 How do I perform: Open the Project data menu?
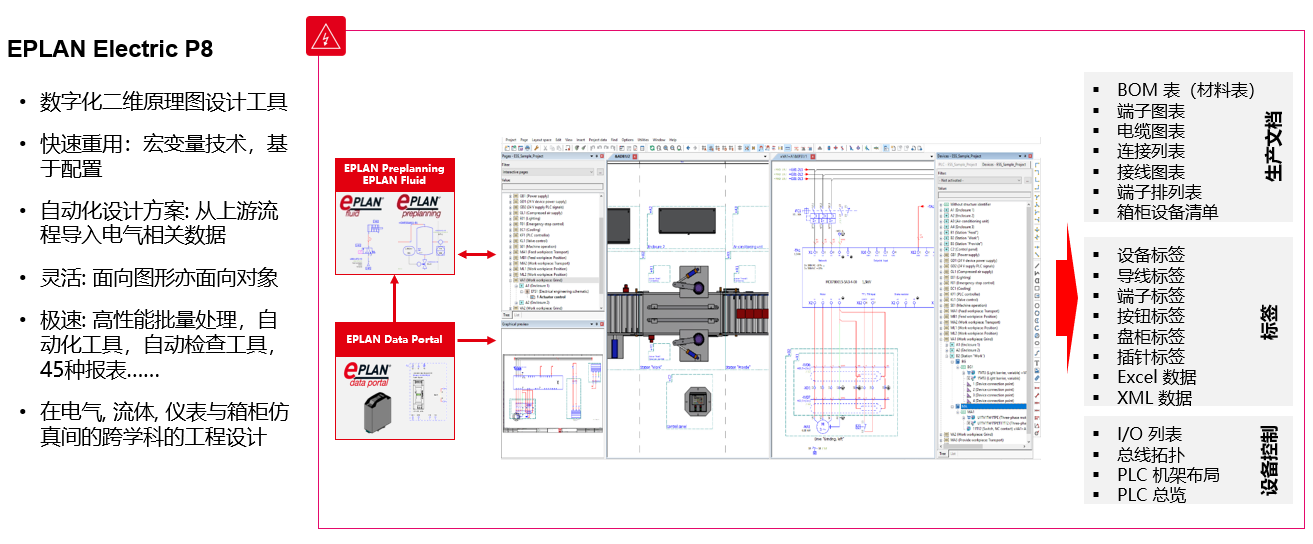pos(598,140)
